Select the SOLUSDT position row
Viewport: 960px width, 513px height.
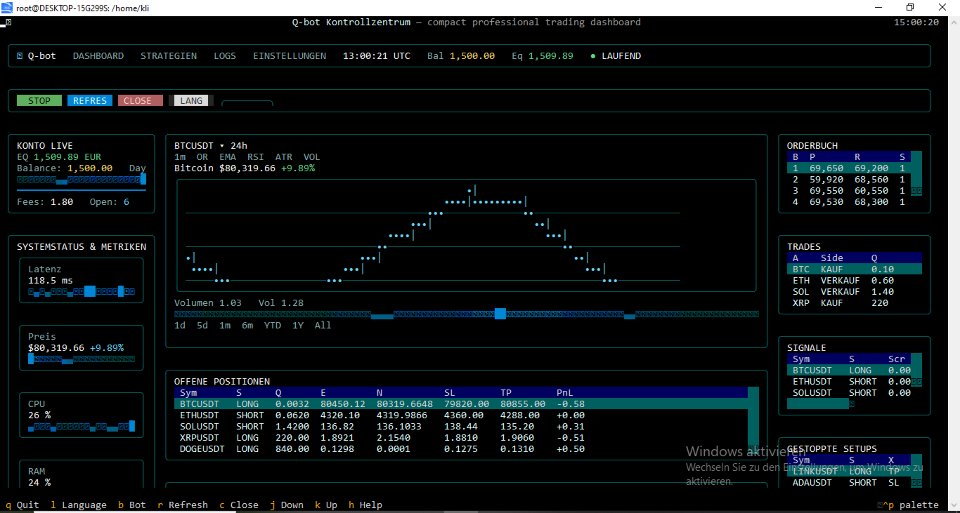click(460, 426)
